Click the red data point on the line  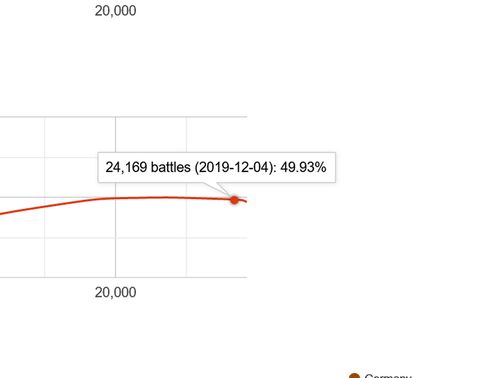pos(234,200)
